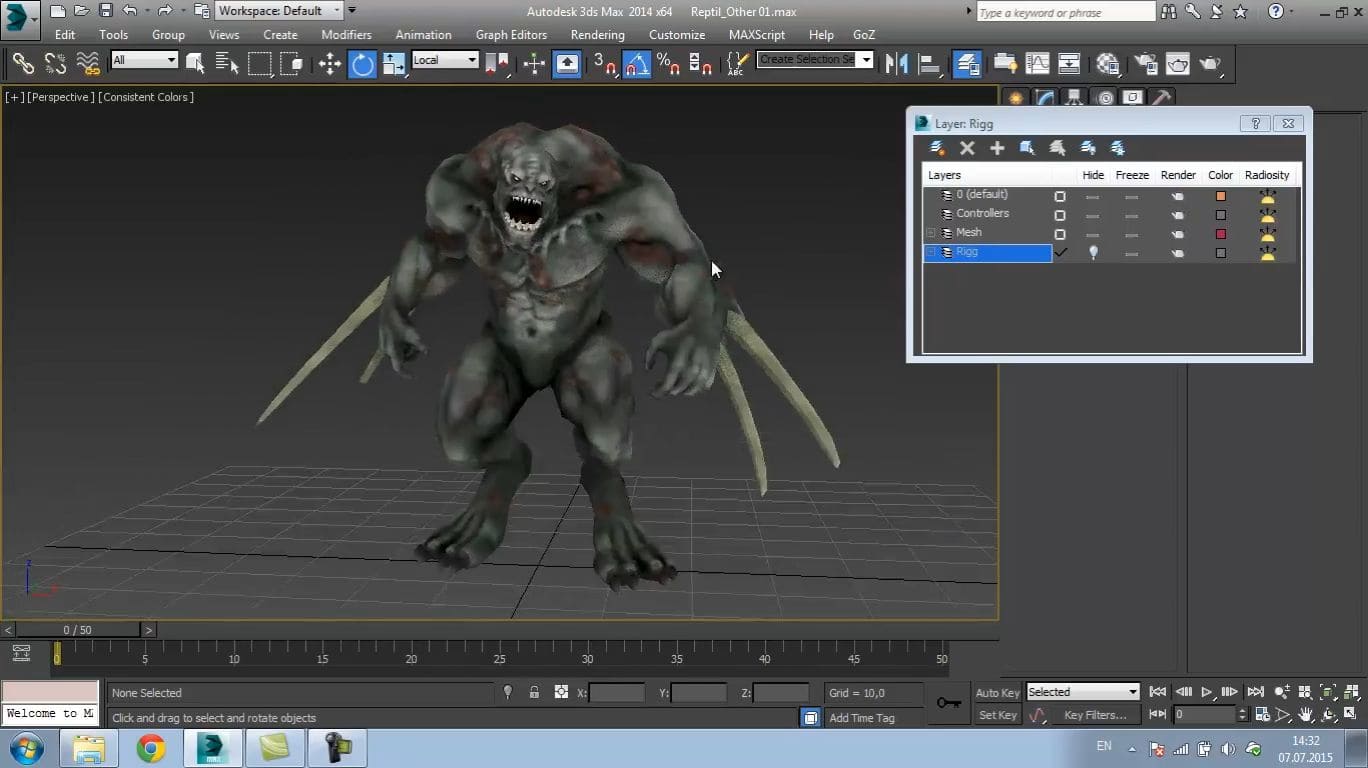
Task: Click the Mirror tool icon
Action: pyautogui.click(x=897, y=64)
